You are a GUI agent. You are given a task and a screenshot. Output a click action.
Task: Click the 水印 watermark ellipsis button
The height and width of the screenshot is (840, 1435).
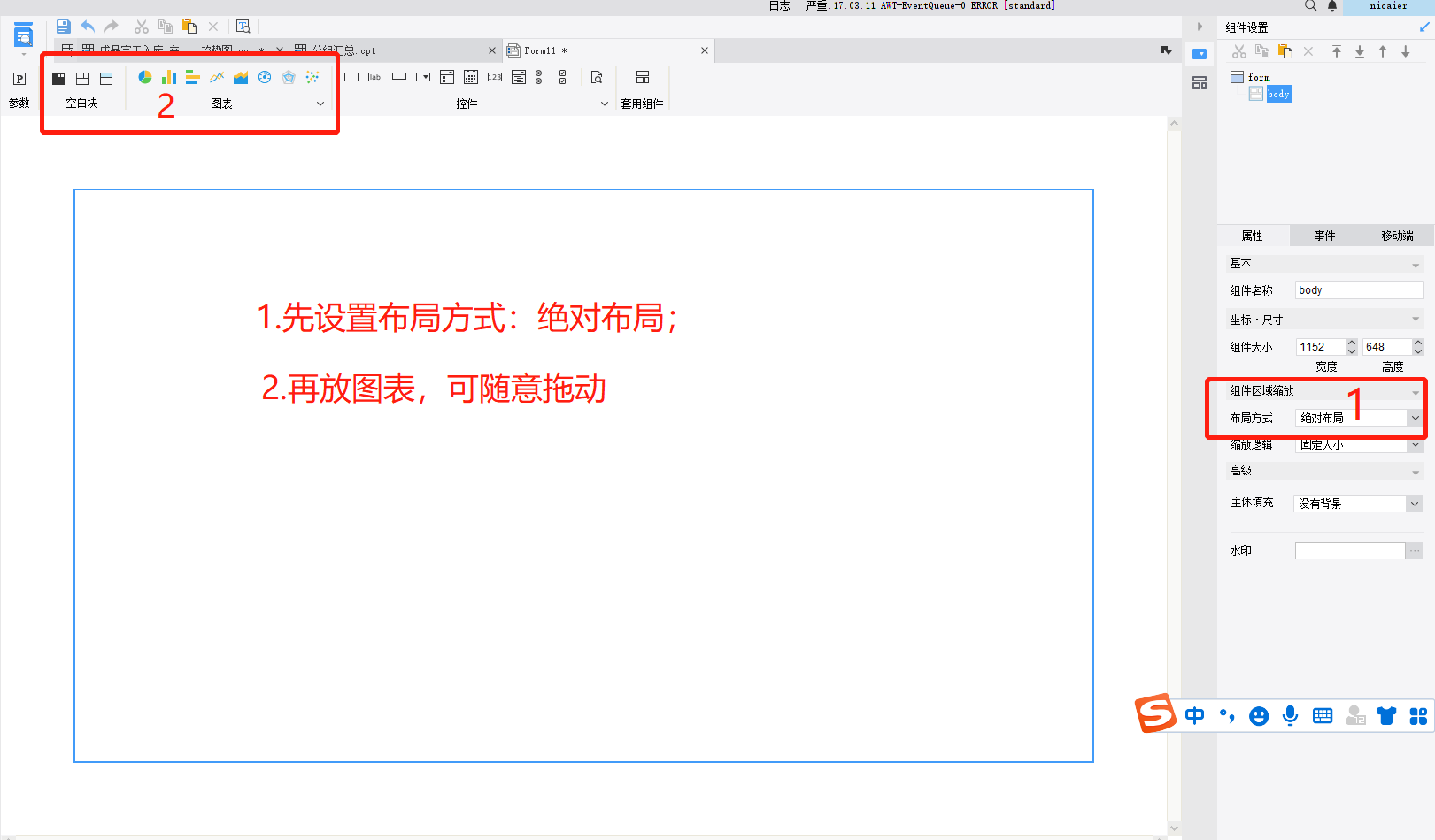click(1415, 551)
